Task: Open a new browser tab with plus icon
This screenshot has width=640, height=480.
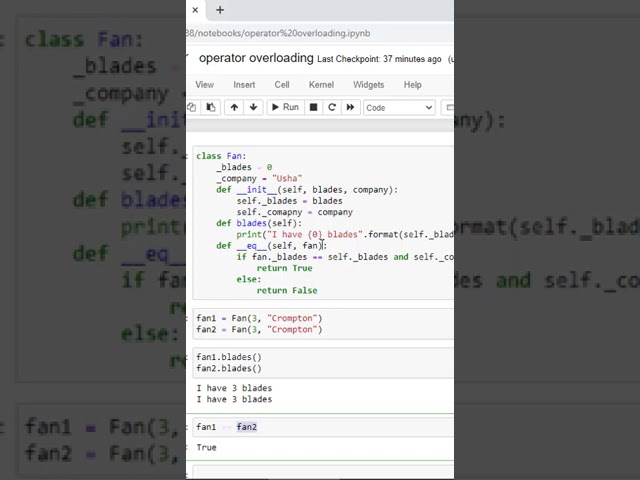Action: click(220, 10)
